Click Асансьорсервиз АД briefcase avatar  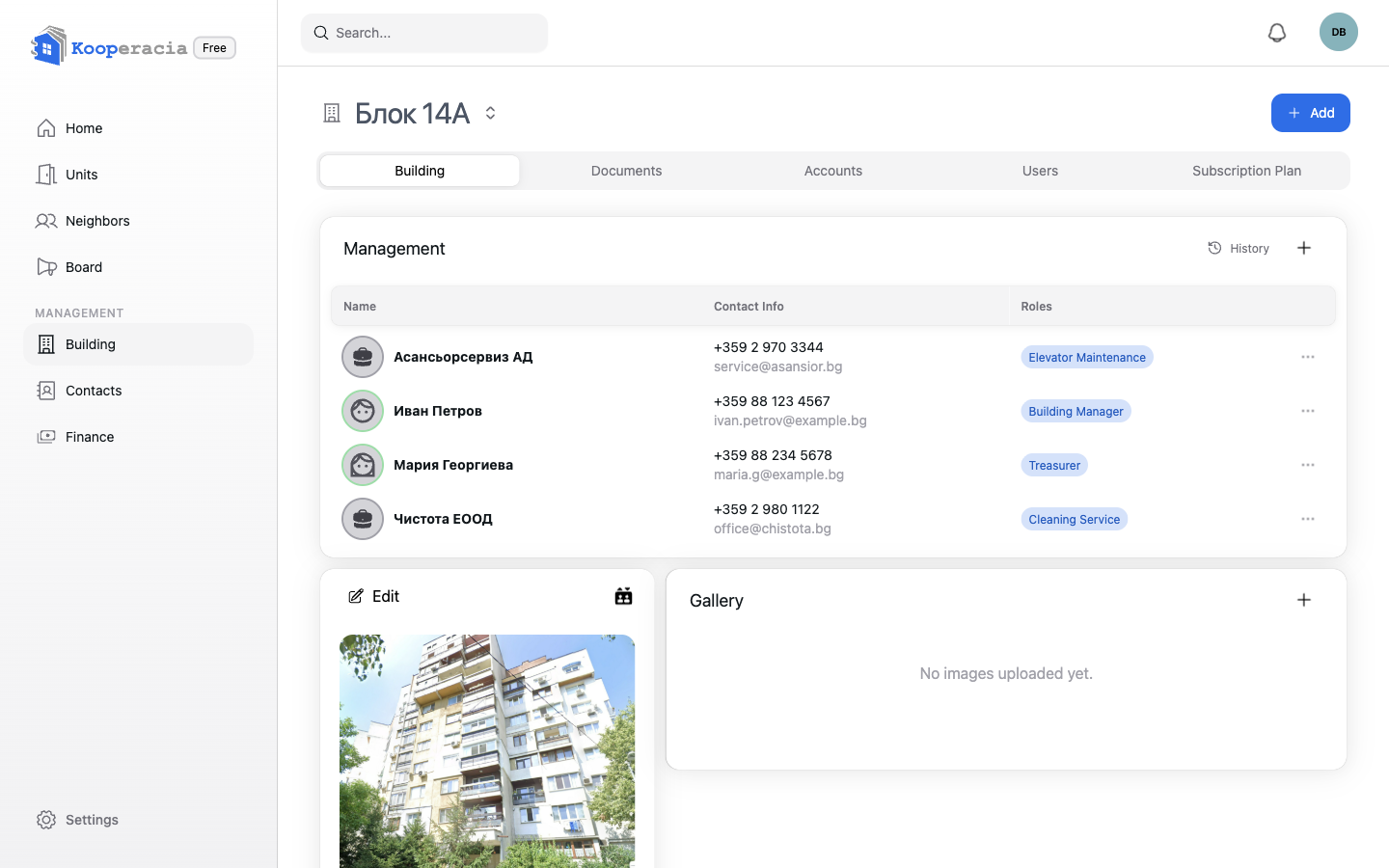tap(363, 357)
